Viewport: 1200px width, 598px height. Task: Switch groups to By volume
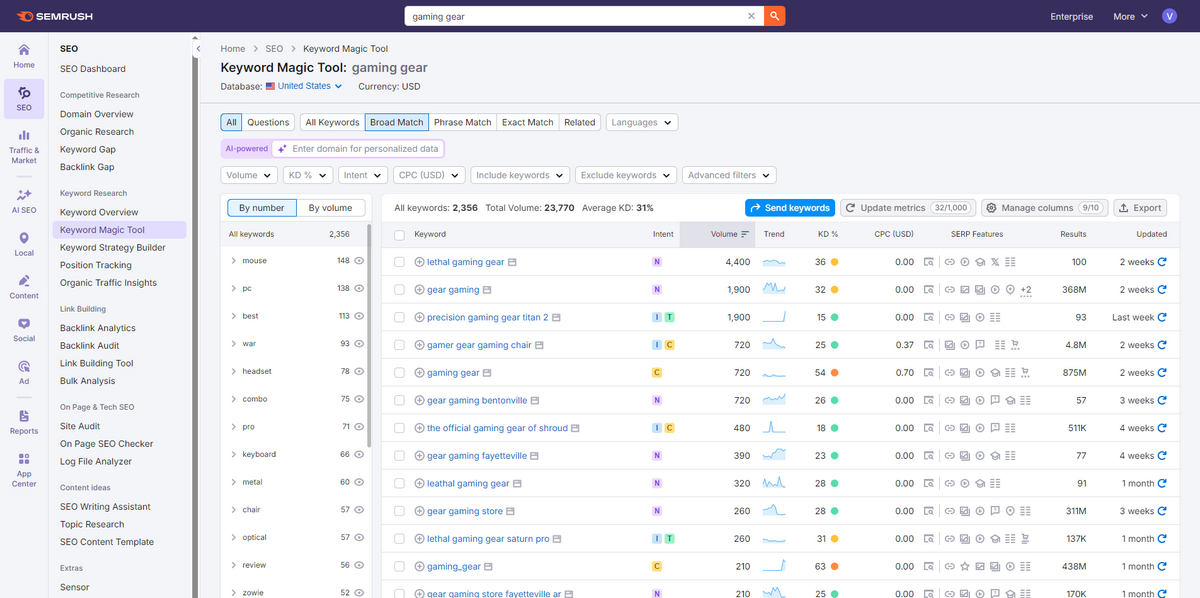330,208
